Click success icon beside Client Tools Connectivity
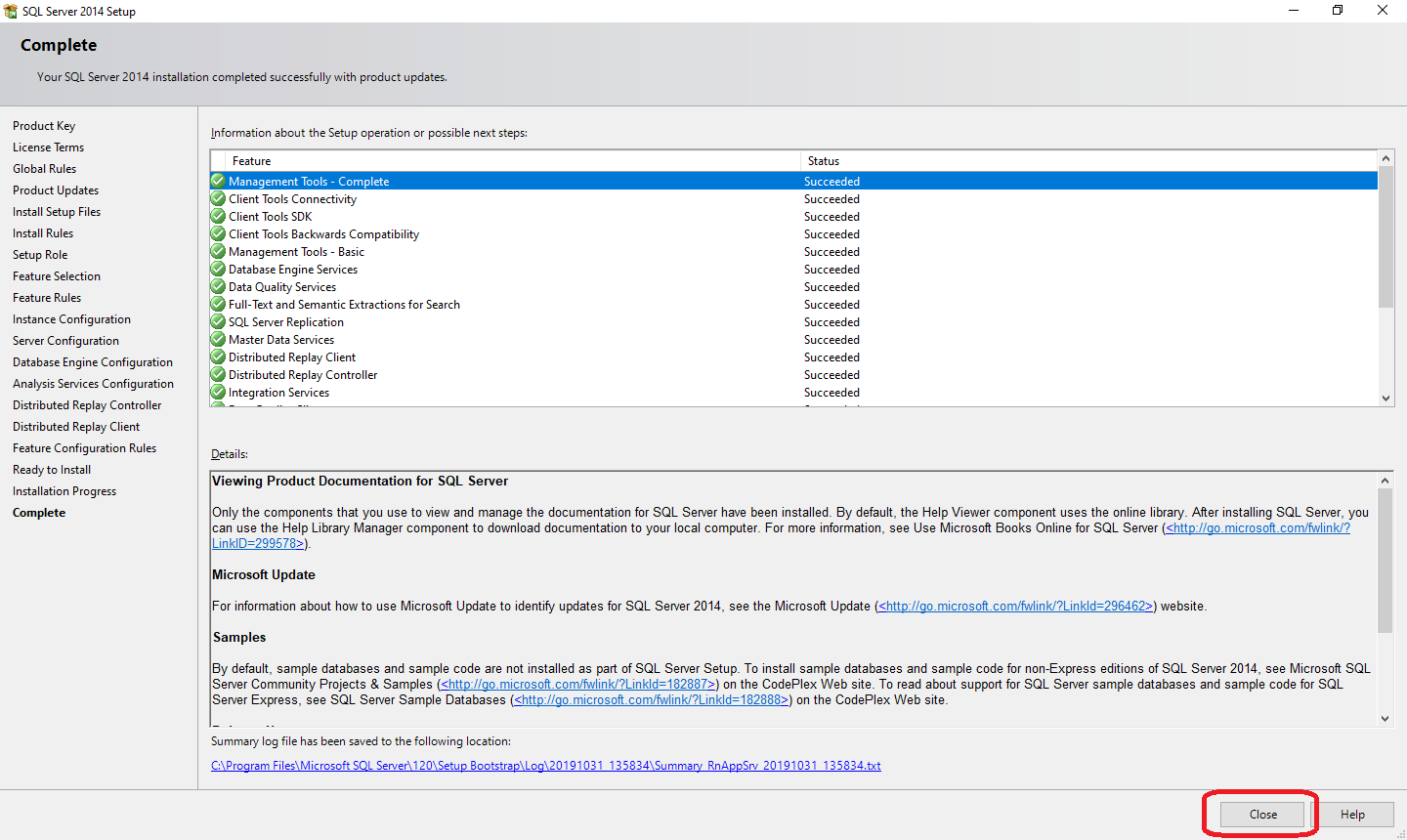This screenshot has height=840, width=1407. pyautogui.click(x=218, y=198)
